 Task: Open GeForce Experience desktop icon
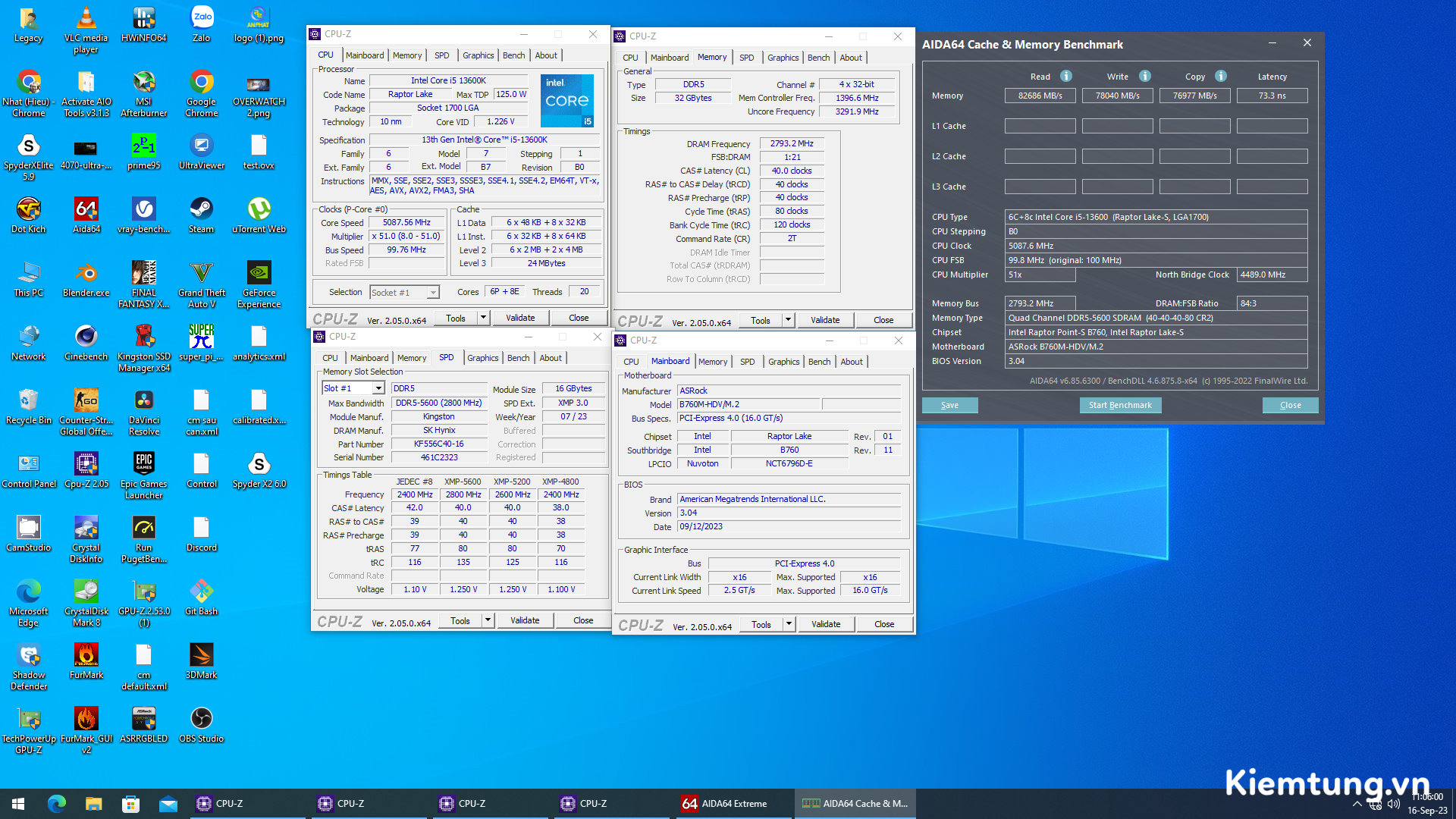point(259,285)
